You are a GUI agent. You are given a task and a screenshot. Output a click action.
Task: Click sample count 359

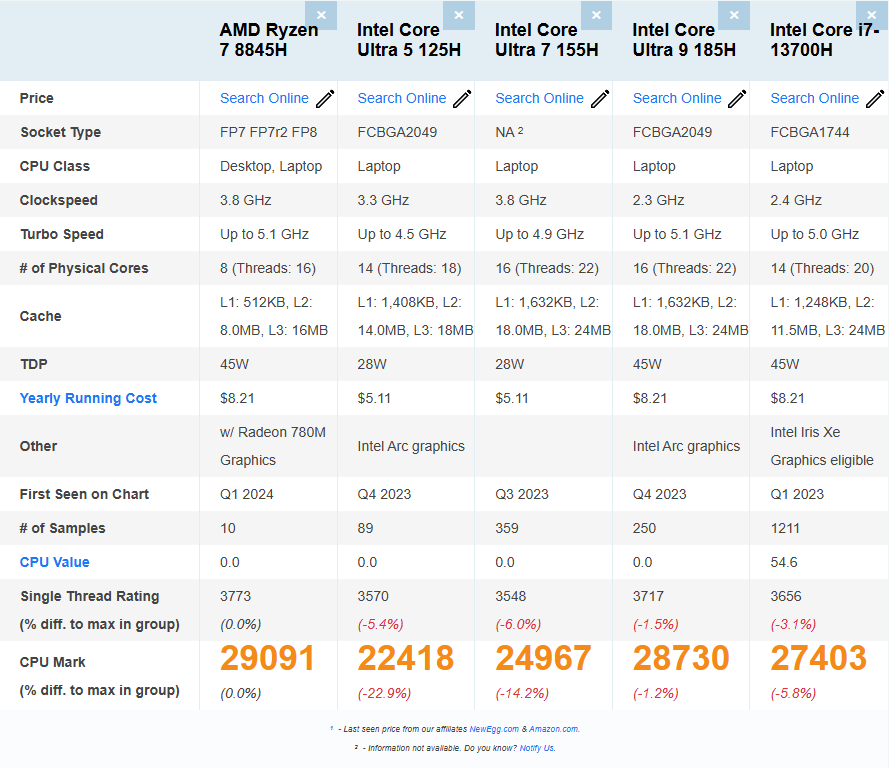[x=507, y=528]
